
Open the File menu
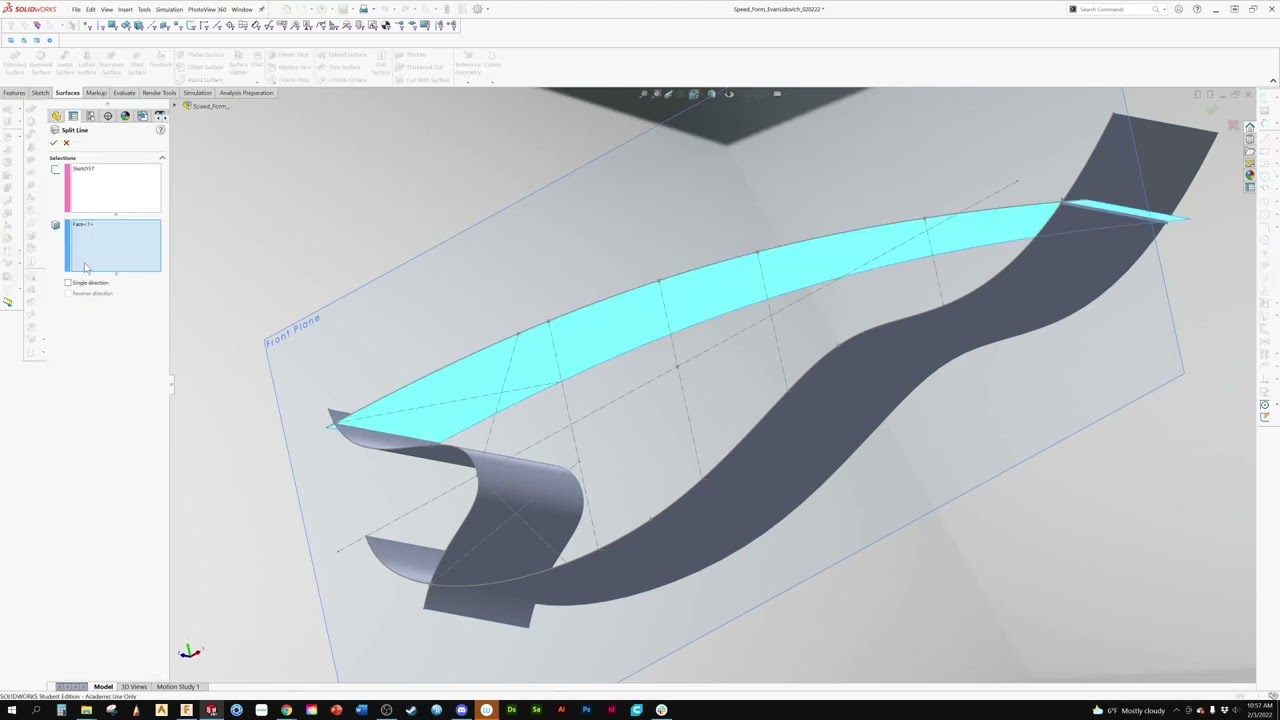tap(76, 9)
